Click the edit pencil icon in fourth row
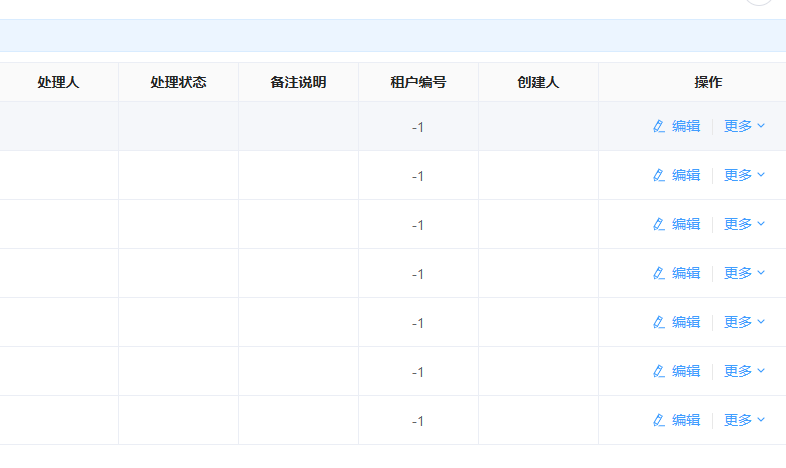Image resolution: width=786 pixels, height=468 pixels. (659, 274)
